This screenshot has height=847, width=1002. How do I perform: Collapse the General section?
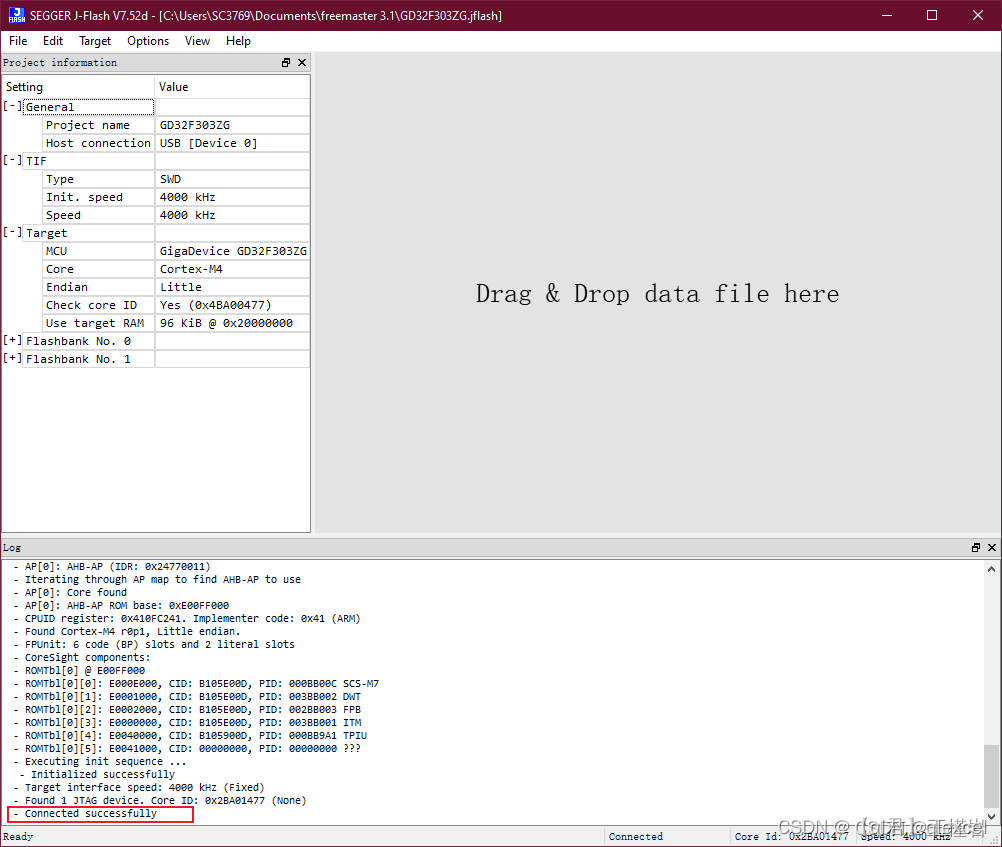coord(12,107)
